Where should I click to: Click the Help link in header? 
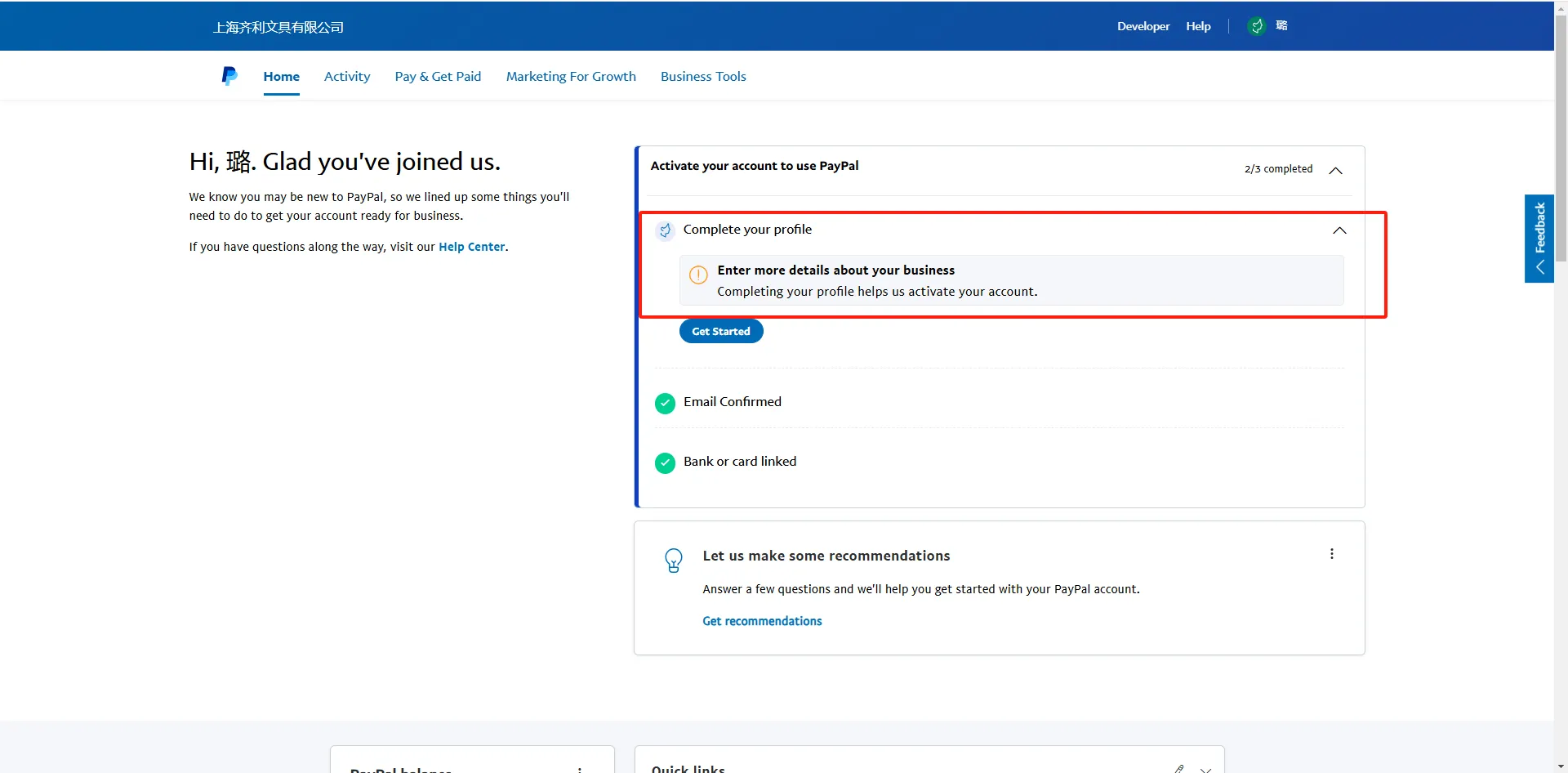coord(1198,26)
